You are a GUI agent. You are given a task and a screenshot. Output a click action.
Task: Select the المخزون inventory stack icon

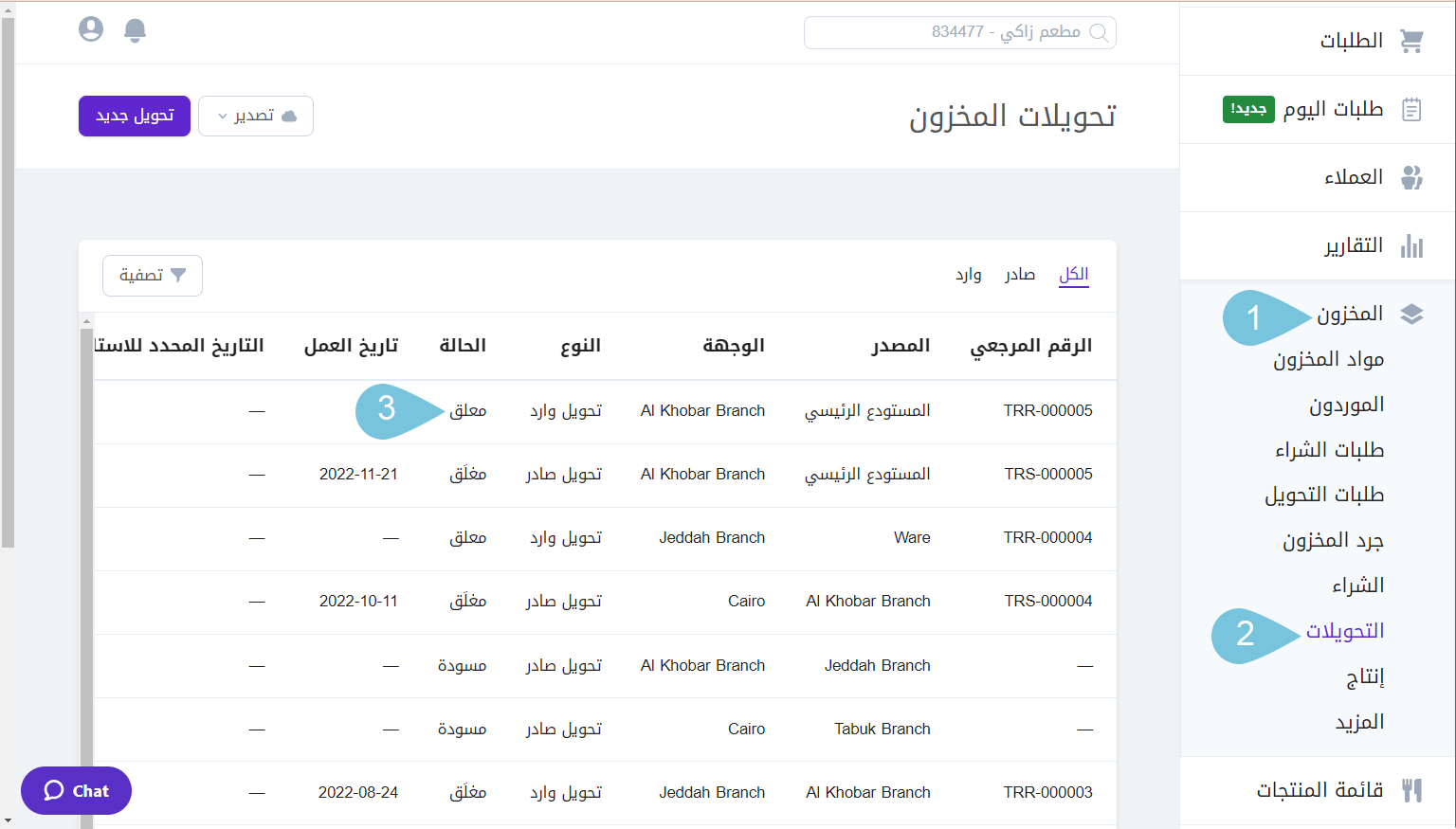(1411, 314)
